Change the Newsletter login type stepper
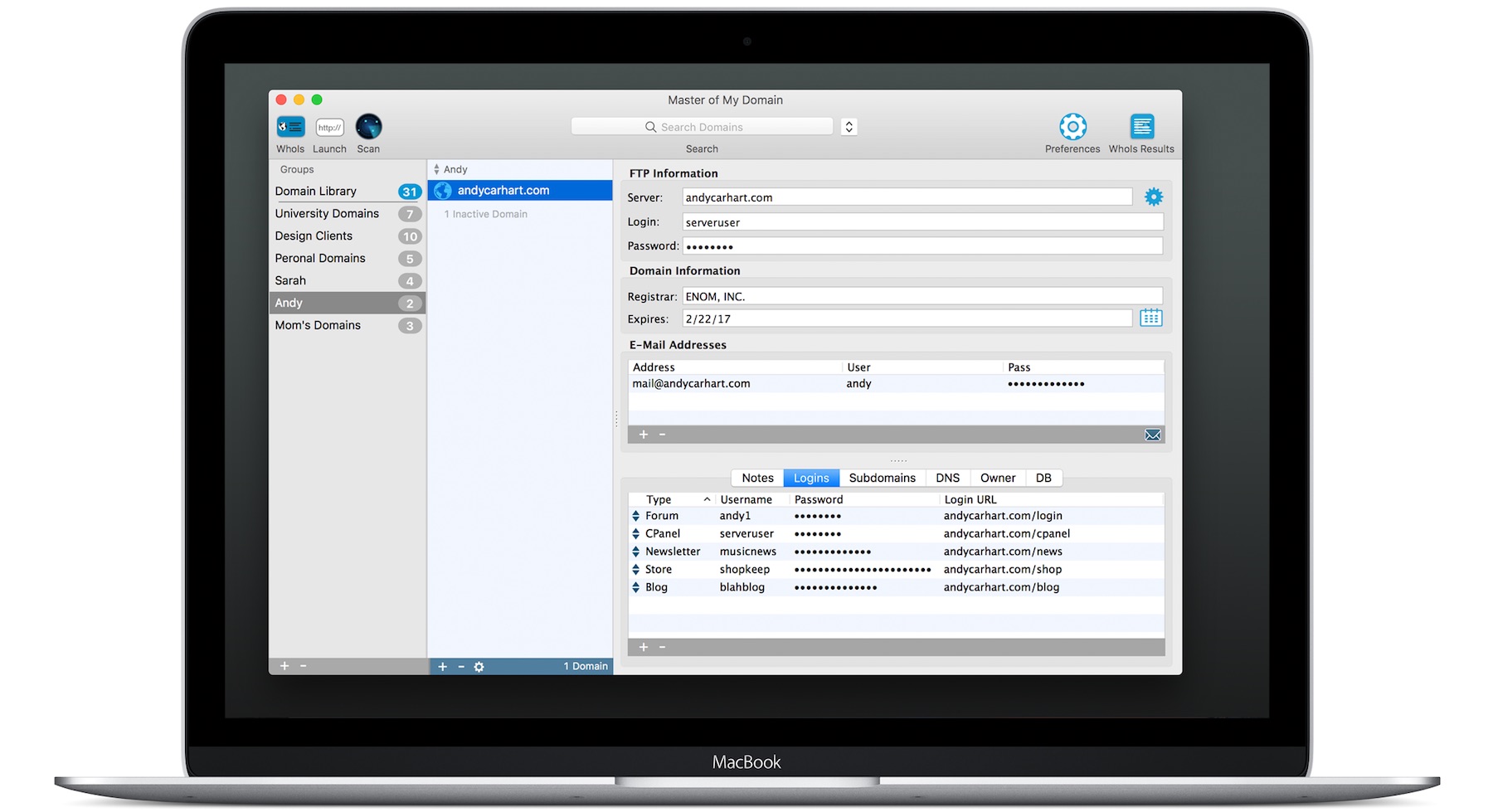This screenshot has height=812, width=1493. [635, 552]
